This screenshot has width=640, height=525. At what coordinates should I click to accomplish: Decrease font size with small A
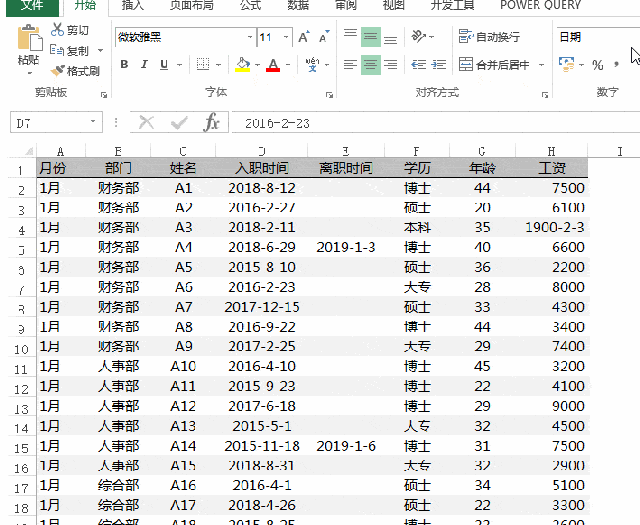(324, 37)
